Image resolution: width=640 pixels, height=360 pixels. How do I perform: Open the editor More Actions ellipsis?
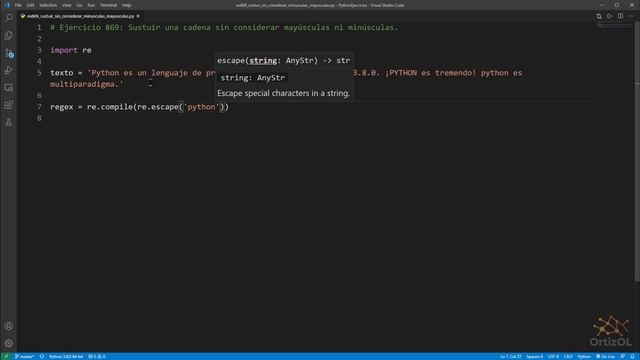[x=631, y=16]
